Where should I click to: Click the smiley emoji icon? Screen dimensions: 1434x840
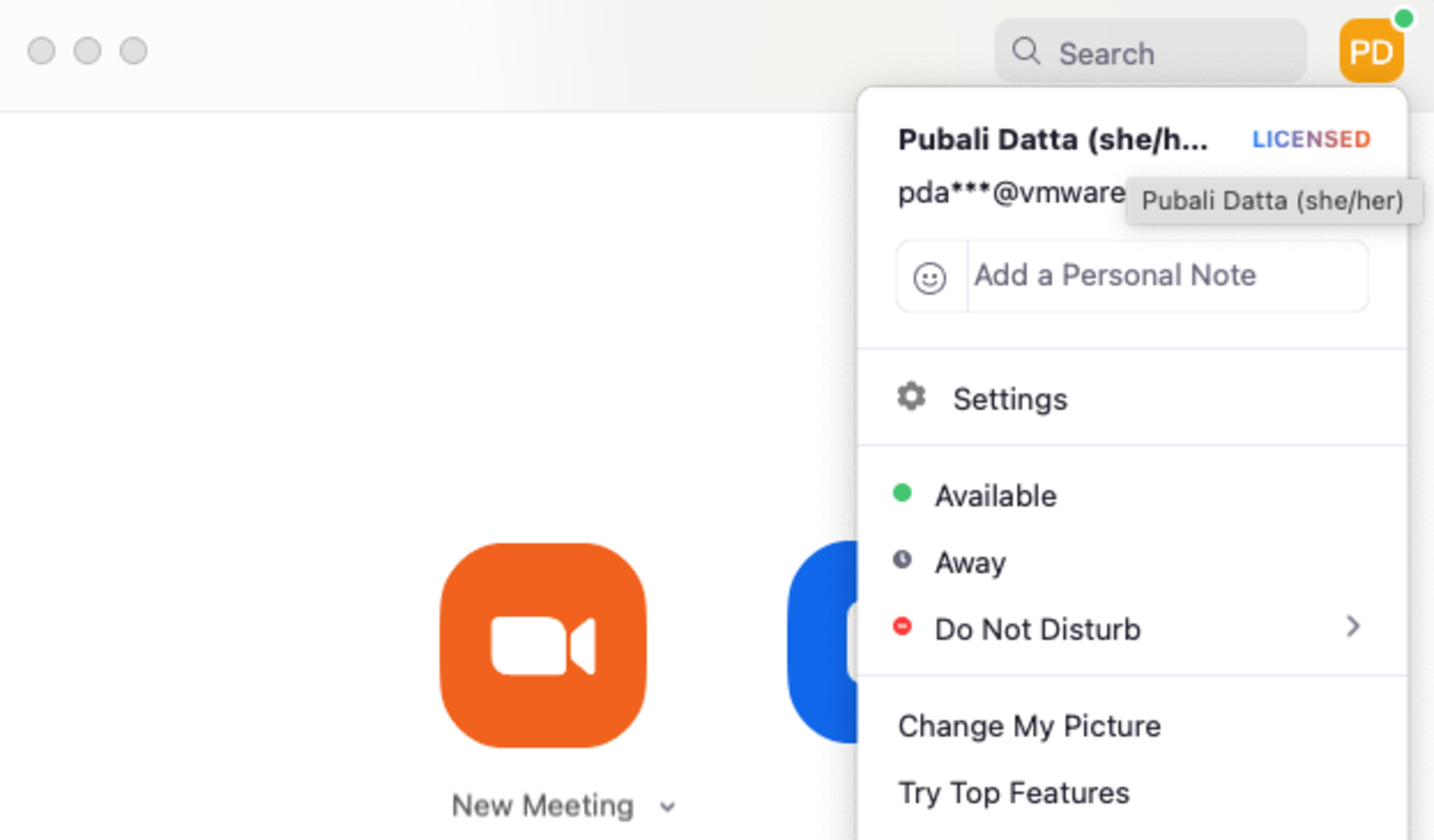pyautogui.click(x=929, y=278)
